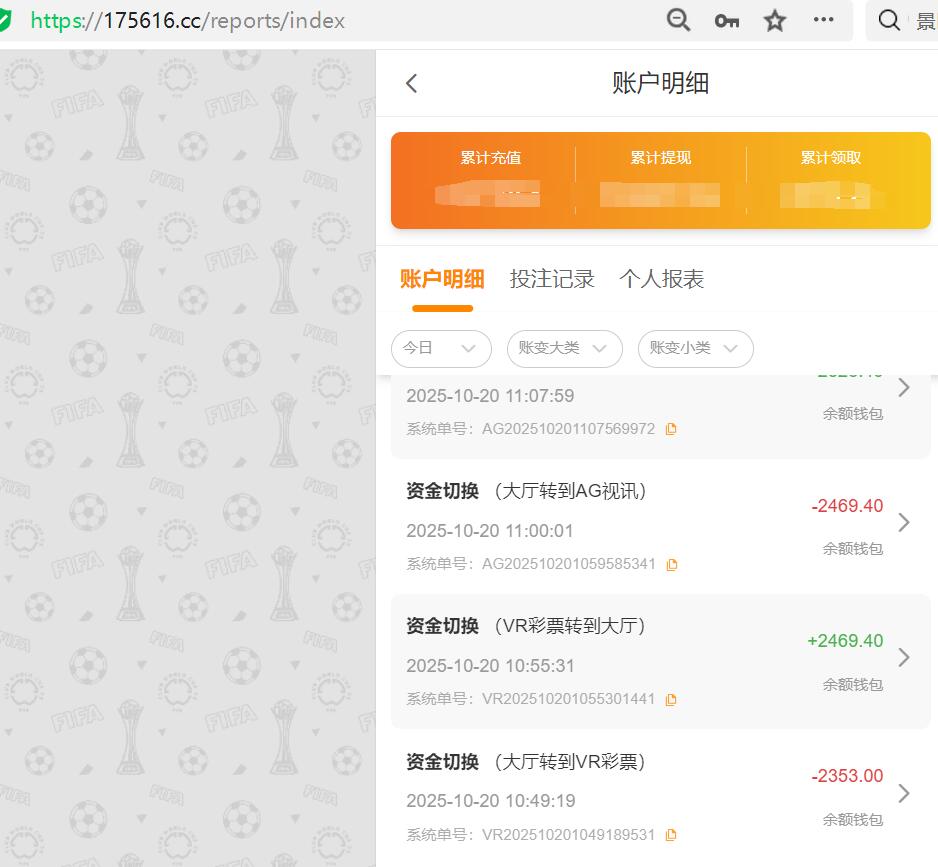Image resolution: width=938 pixels, height=867 pixels.
Task: Switch to the 投注记录 tab
Action: click(x=553, y=280)
